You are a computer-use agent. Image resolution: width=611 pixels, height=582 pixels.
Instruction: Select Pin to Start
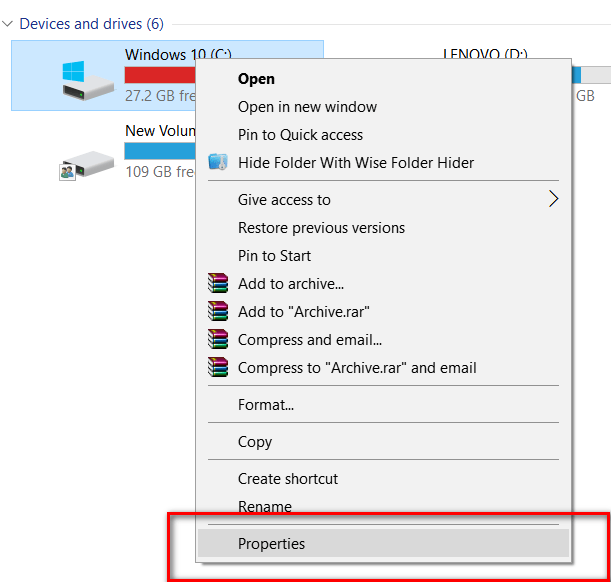(x=383, y=256)
